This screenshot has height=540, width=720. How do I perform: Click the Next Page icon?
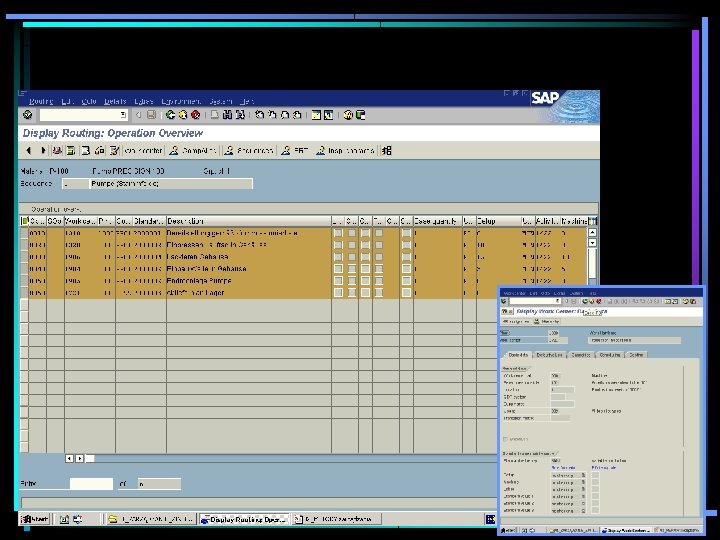coord(284,115)
